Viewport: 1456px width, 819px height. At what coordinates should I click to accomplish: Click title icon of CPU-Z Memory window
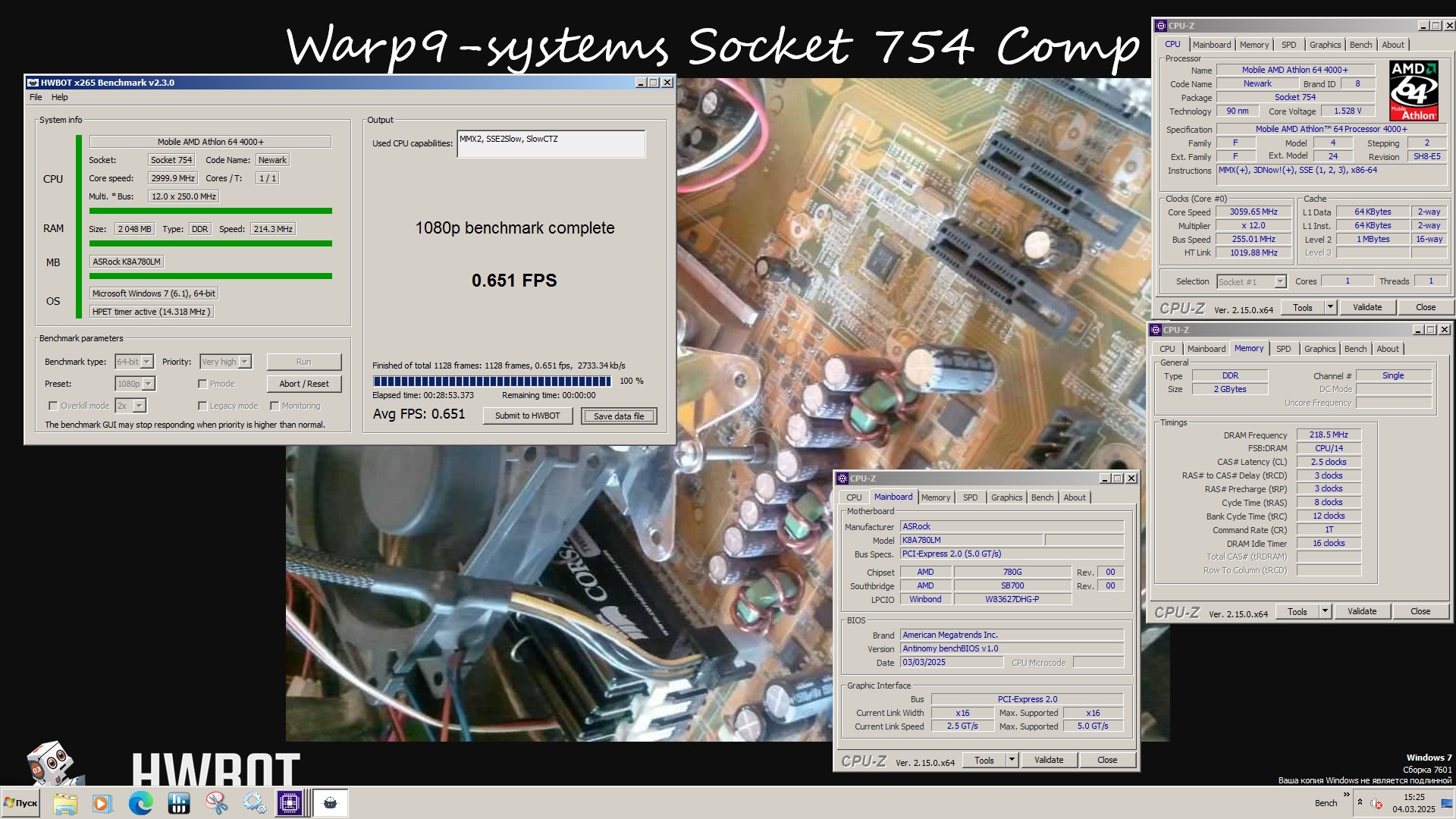pos(1156,330)
